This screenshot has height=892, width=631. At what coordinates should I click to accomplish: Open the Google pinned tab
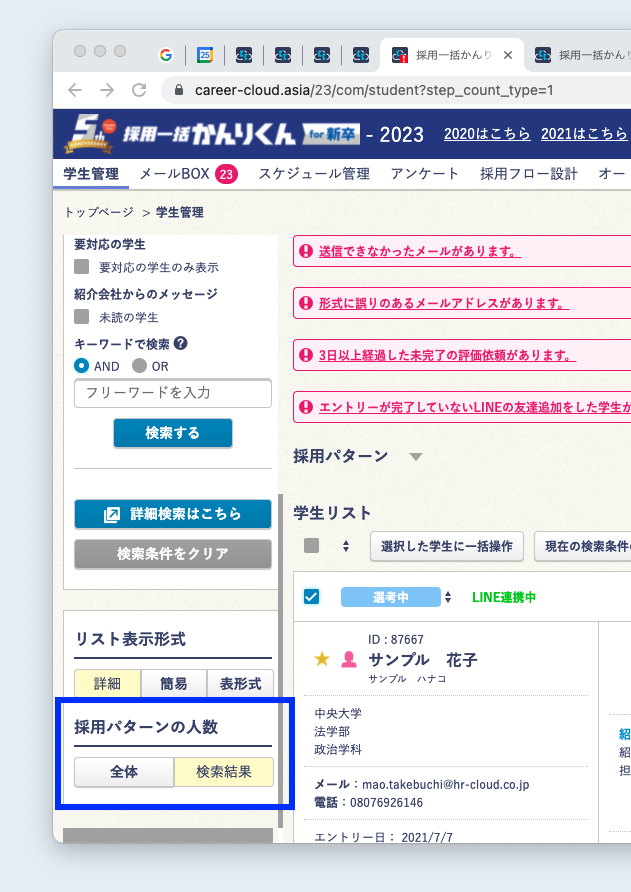[166, 55]
